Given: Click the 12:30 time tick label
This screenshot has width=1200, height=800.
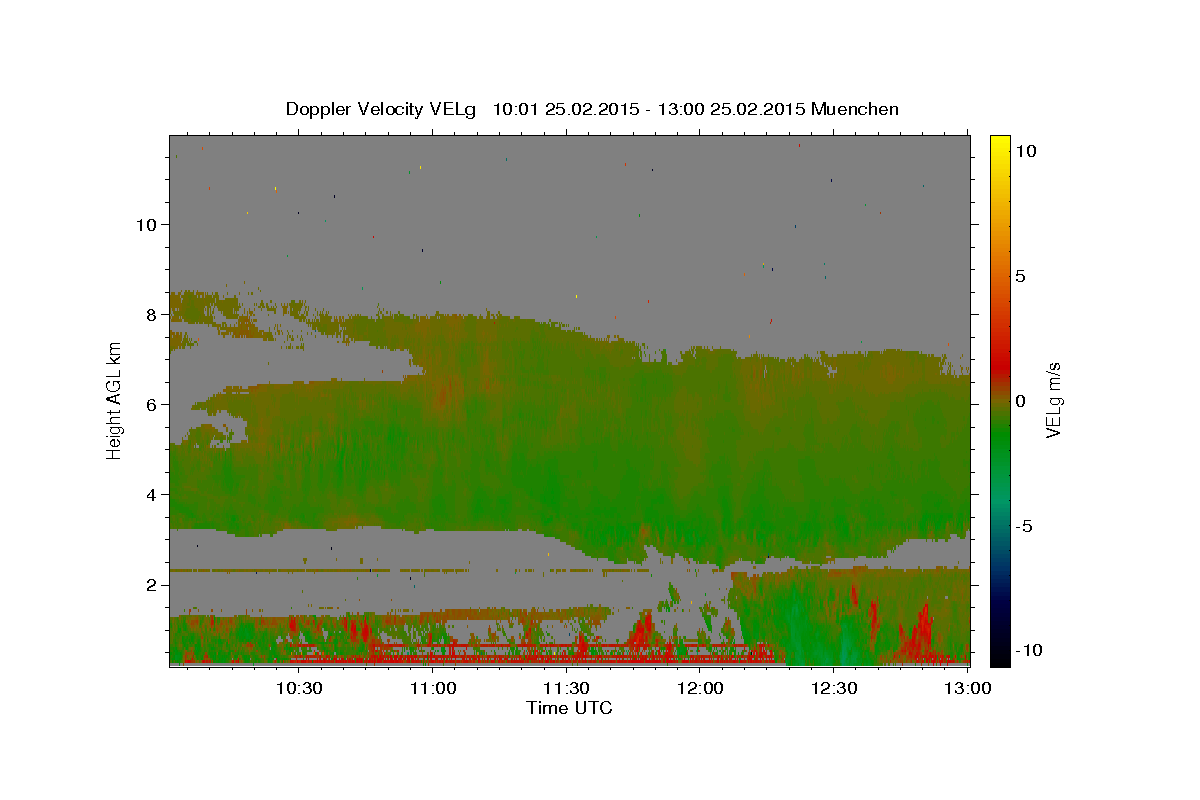Looking at the screenshot, I should (834, 688).
